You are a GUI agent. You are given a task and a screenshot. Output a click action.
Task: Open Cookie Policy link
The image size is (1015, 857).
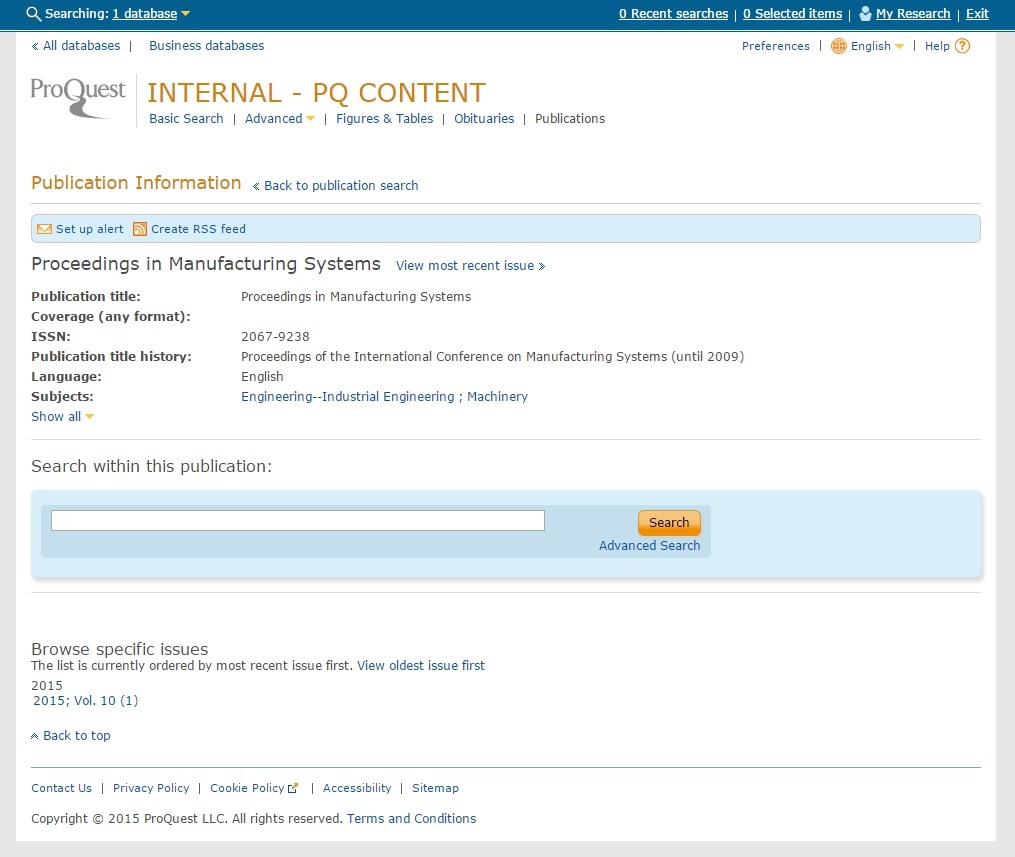247,788
